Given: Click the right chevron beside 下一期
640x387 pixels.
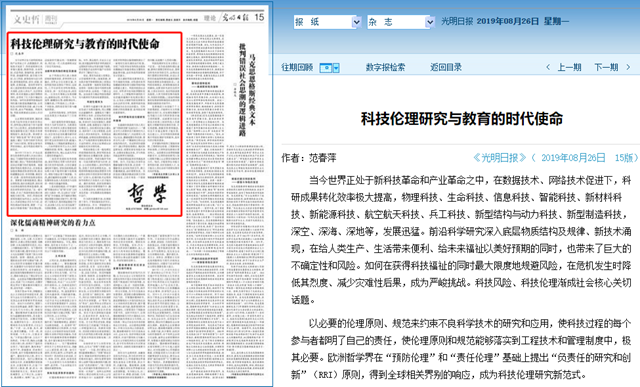Looking at the screenshot, I should (628, 67).
